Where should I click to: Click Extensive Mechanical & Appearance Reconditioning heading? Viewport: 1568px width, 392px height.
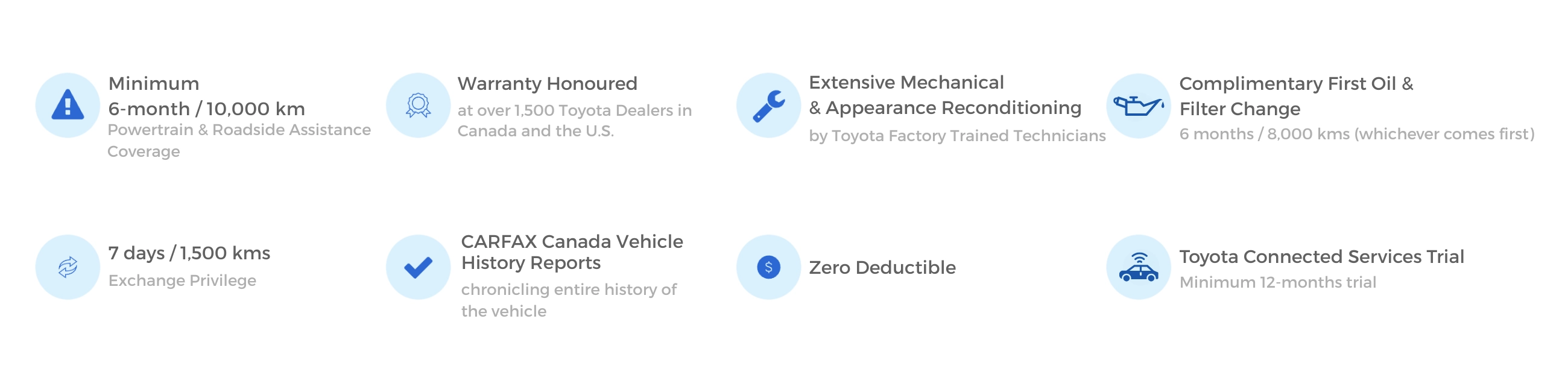tap(945, 95)
